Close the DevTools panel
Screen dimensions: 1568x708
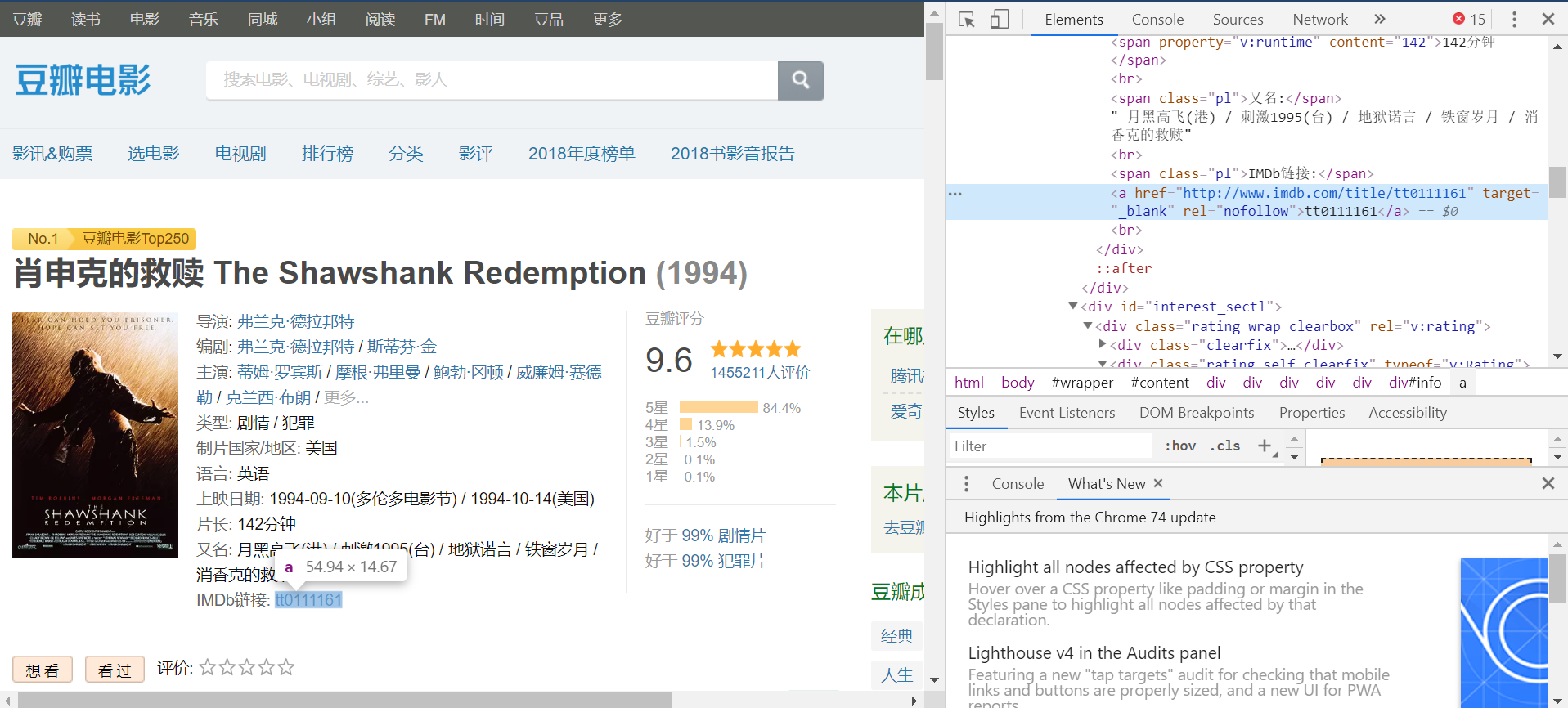point(1548,19)
